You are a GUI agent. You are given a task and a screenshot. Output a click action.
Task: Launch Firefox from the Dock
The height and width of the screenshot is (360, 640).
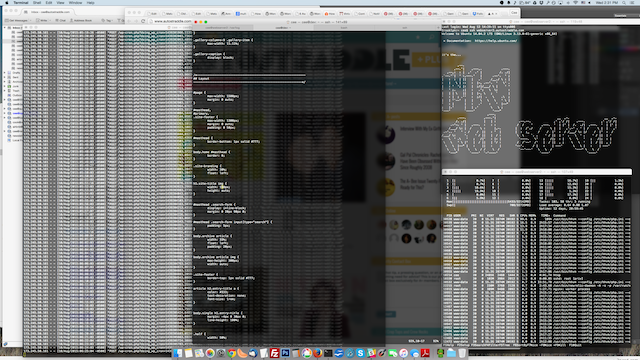click(318, 353)
